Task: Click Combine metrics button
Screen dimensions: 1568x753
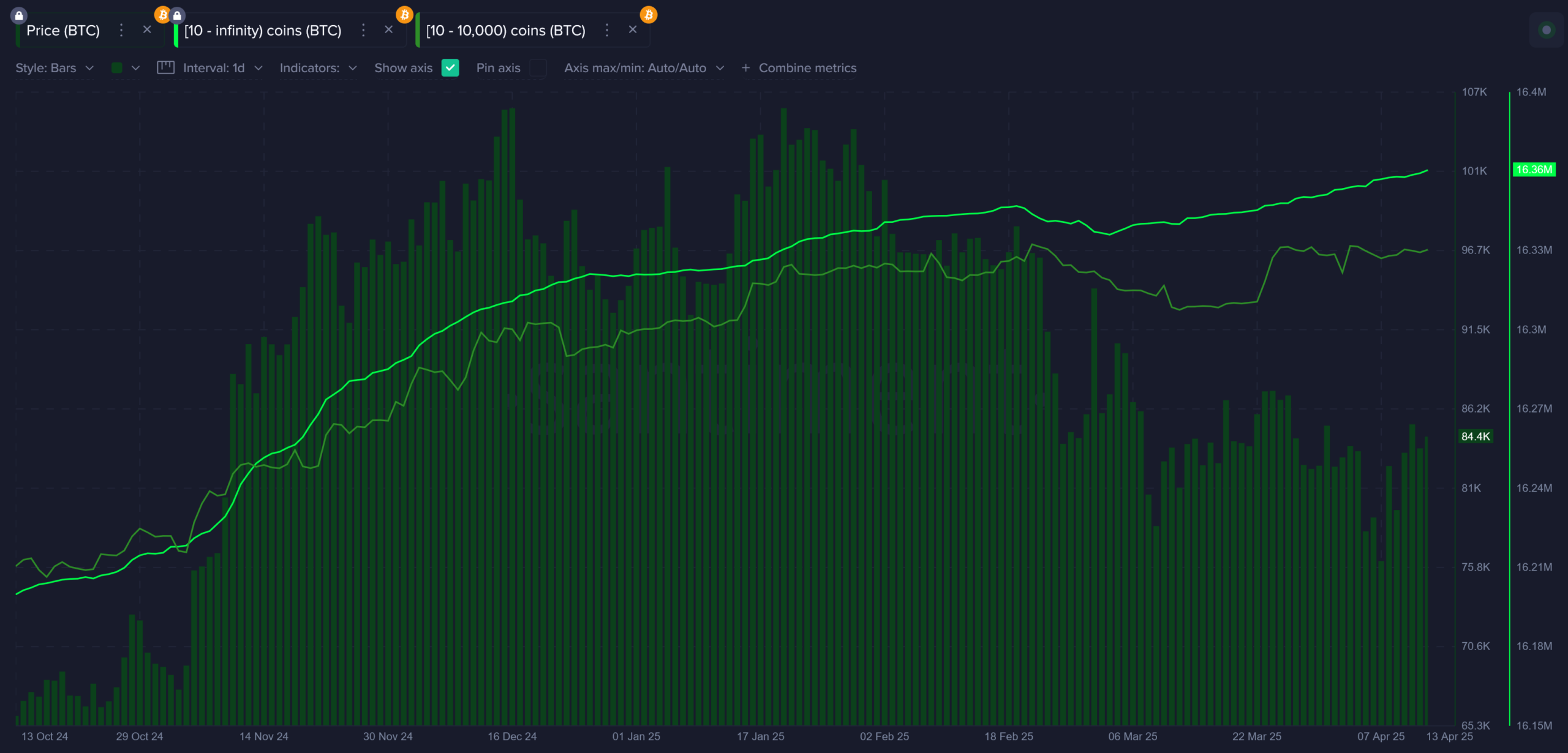Action: tap(799, 68)
